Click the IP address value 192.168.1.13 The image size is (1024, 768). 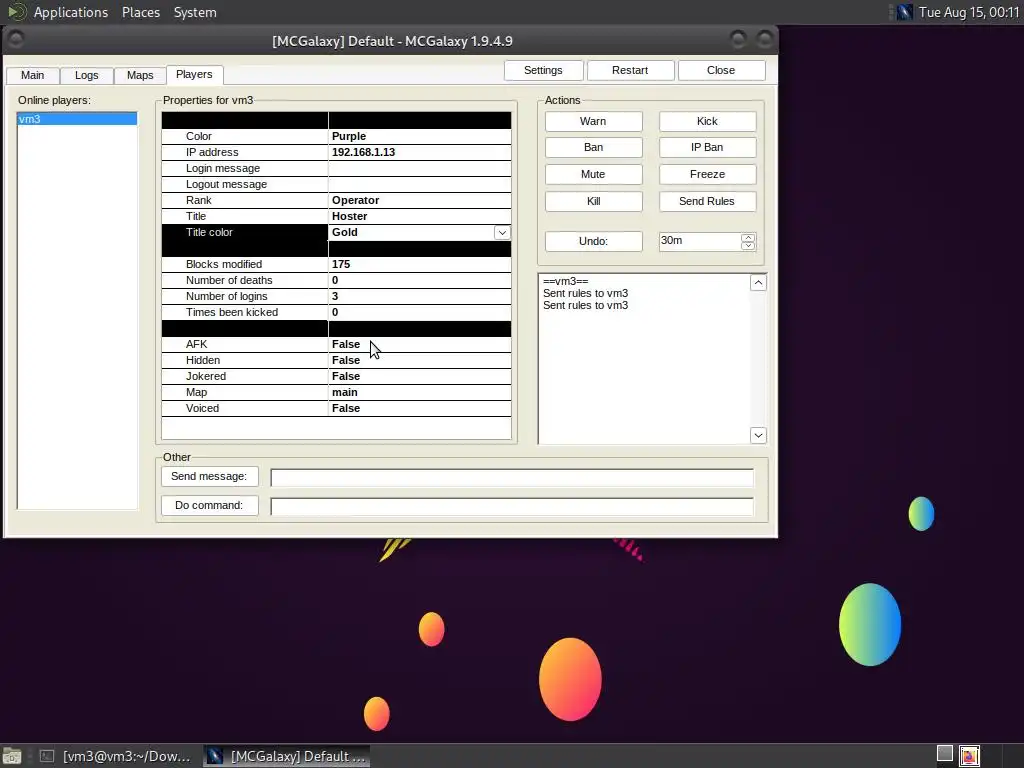[x=419, y=152]
